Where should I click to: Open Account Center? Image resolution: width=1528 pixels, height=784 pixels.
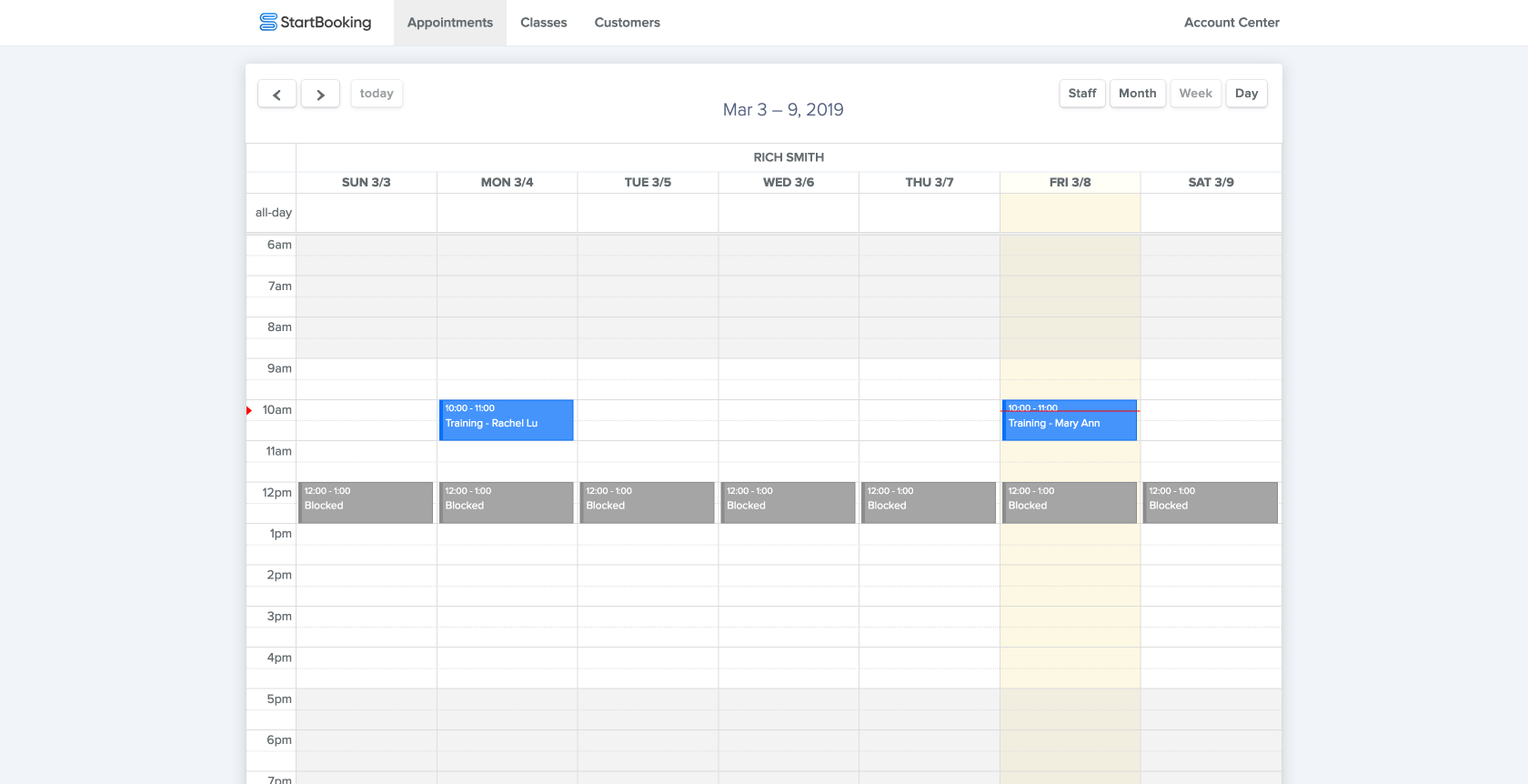coord(1231,23)
